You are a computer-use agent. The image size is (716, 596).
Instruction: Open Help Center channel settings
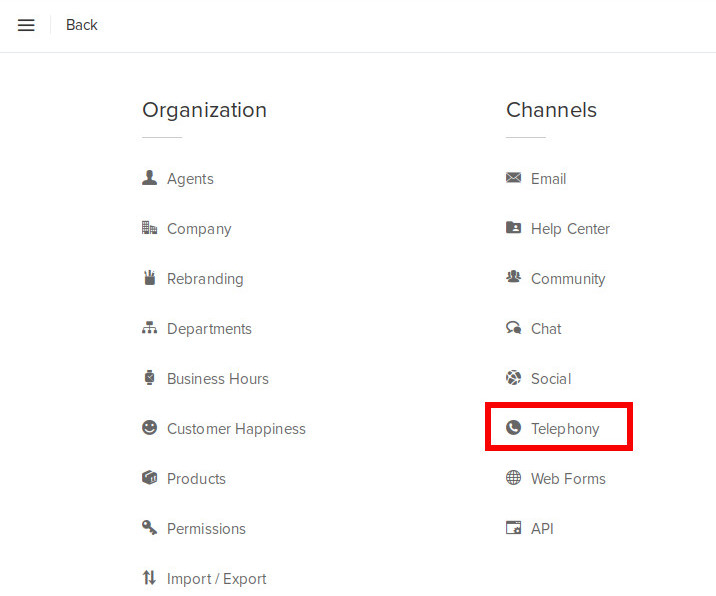569,229
